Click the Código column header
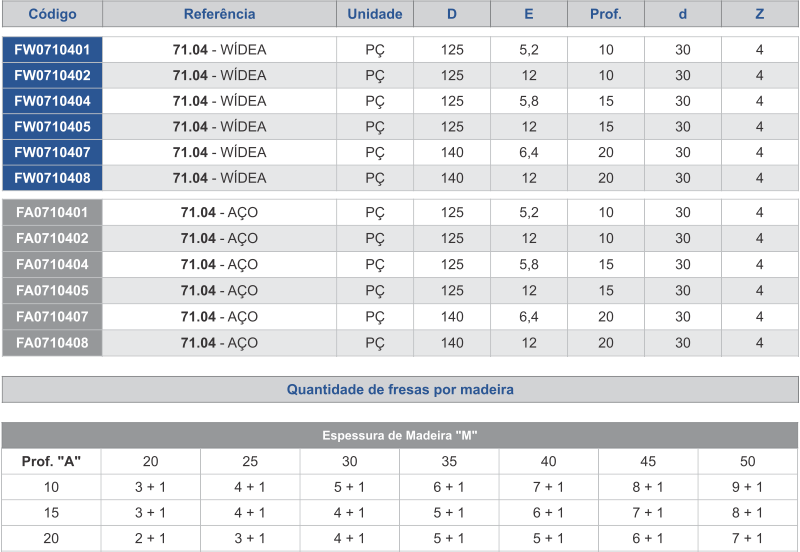Viewport: 800px width, 552px height. click(52, 14)
